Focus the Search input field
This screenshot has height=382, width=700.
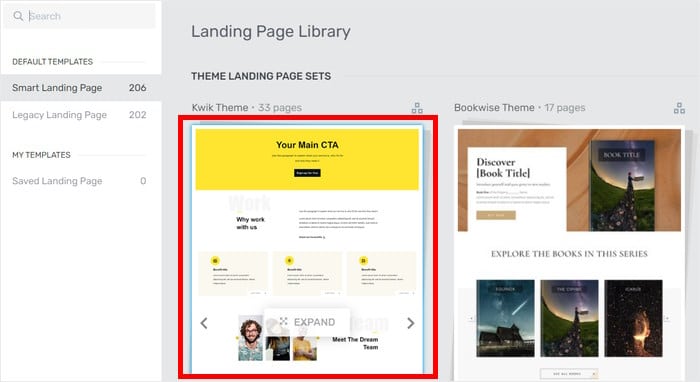pos(80,16)
